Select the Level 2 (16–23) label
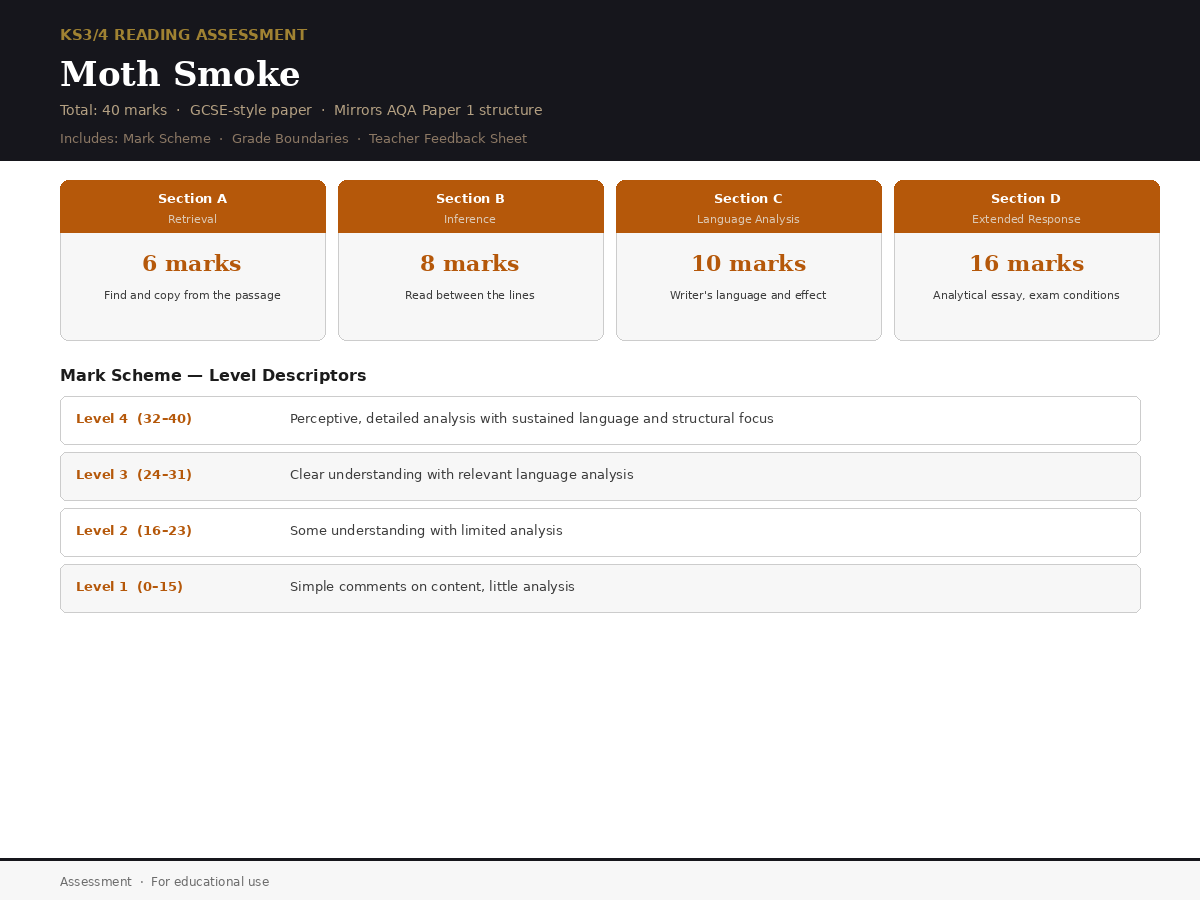 tap(134, 531)
